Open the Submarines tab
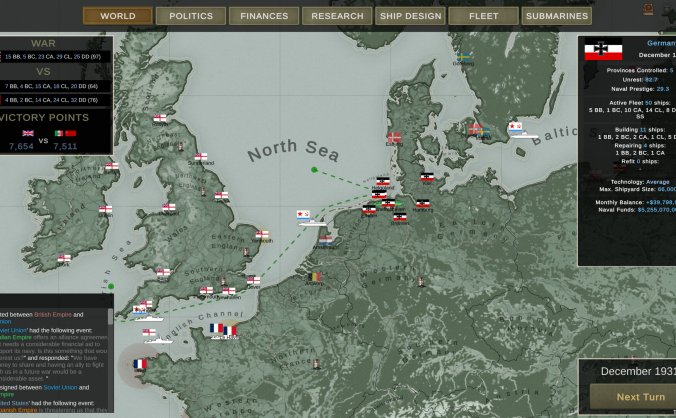Viewport: 676px width, 418px height. tap(556, 16)
